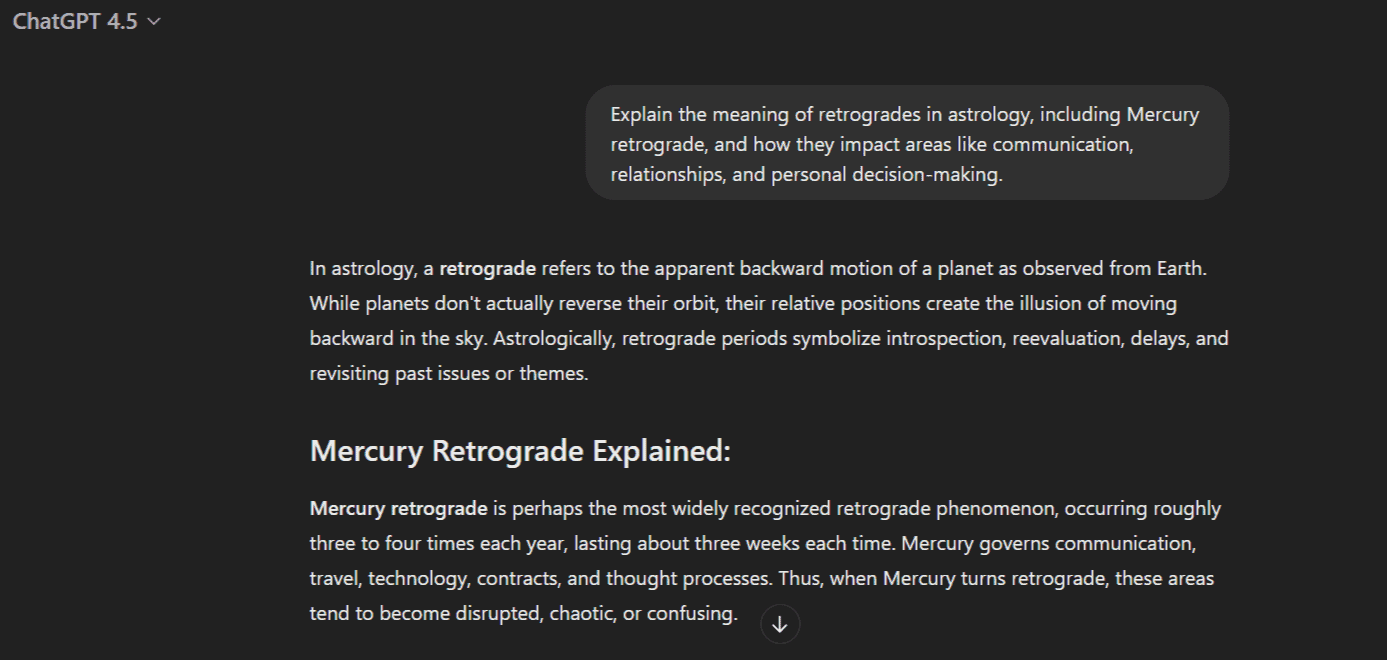Click the user prompt message bubble
The image size is (1387, 660).
(x=906, y=143)
